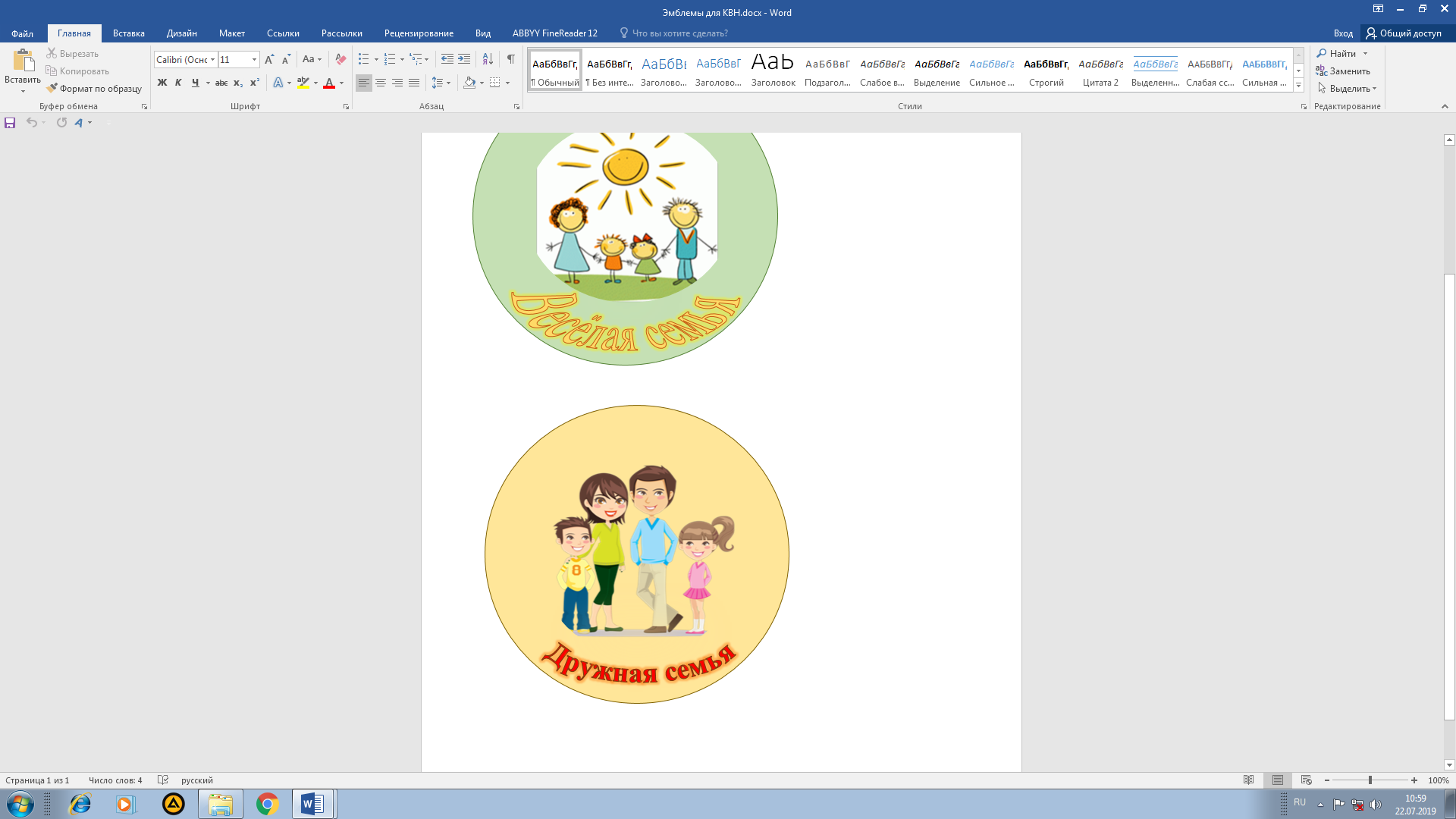Viewport: 1456px width, 819px height.
Task: Toggle bold (Ж) formatting
Action: (162, 83)
